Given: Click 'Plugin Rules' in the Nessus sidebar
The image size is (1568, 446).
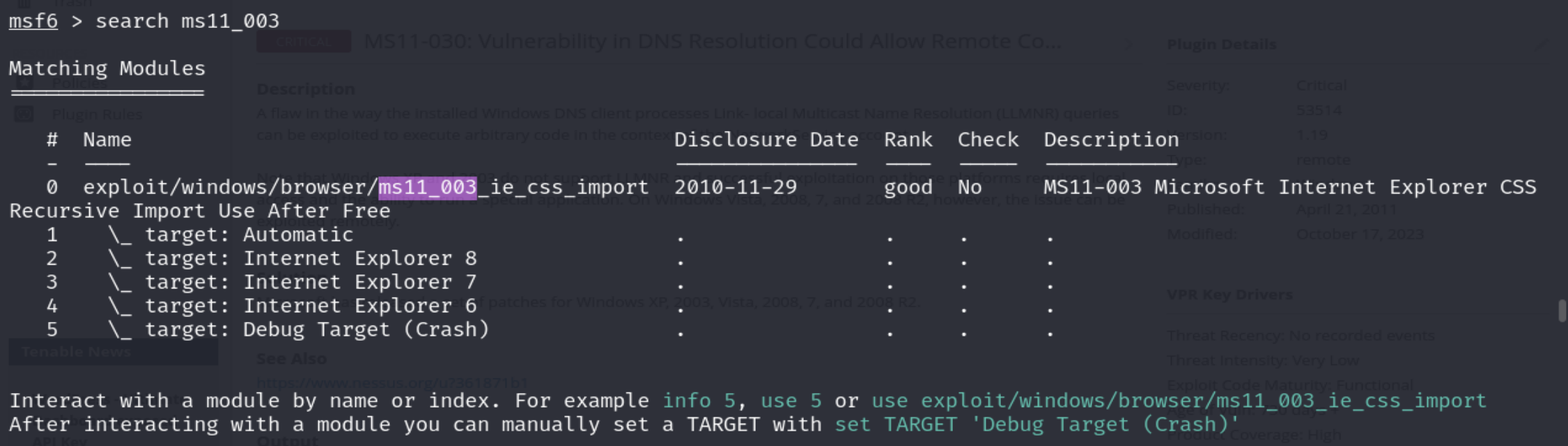Looking at the screenshot, I should tap(97, 114).
